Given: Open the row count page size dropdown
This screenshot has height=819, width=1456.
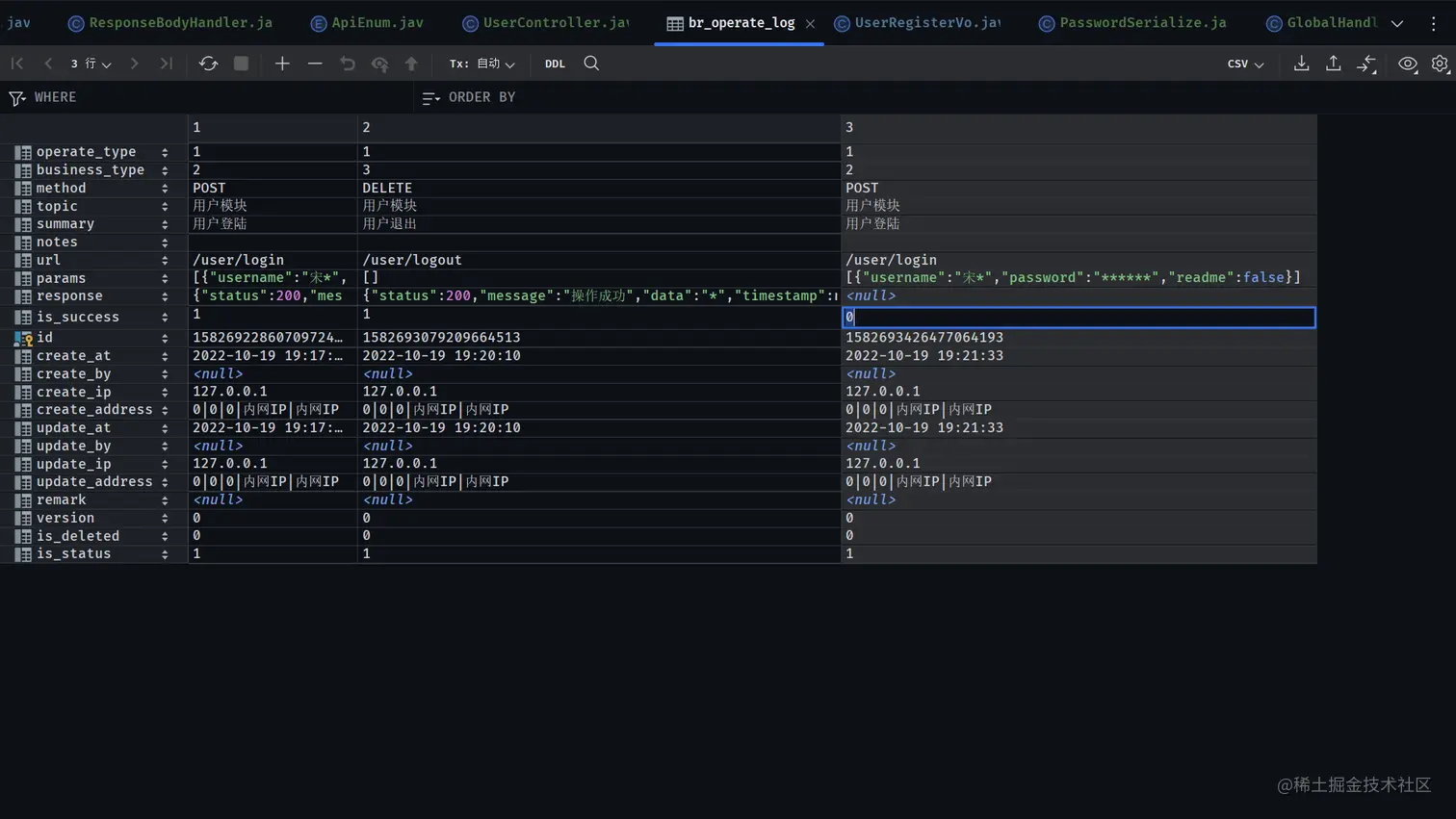Looking at the screenshot, I should [91, 64].
